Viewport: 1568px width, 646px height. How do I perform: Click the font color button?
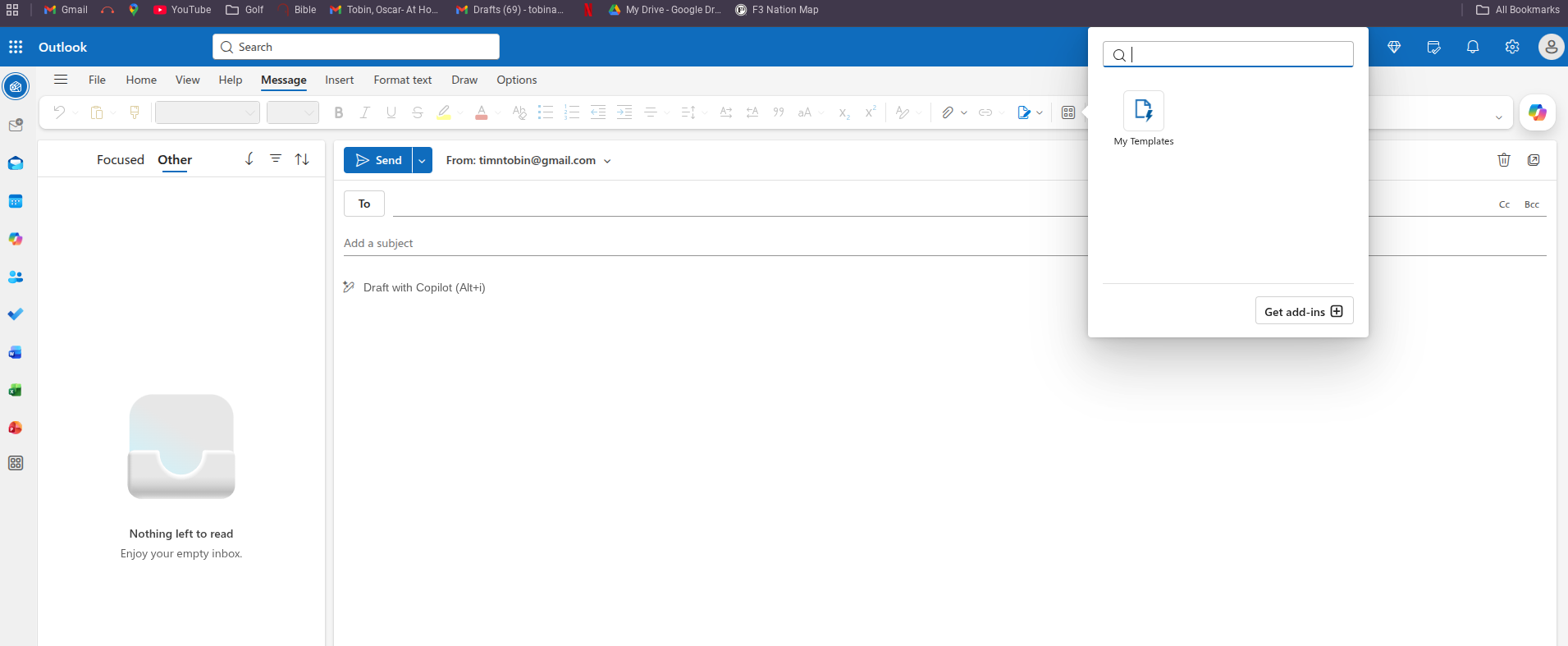click(482, 112)
